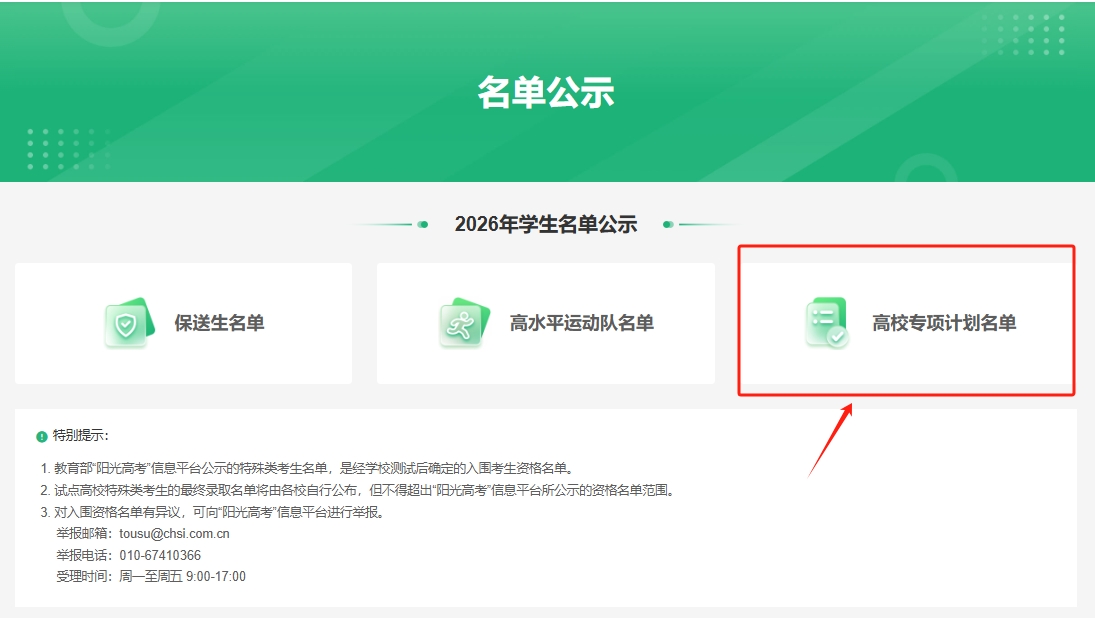Click the 受理时间 office hours line

(x=151, y=577)
